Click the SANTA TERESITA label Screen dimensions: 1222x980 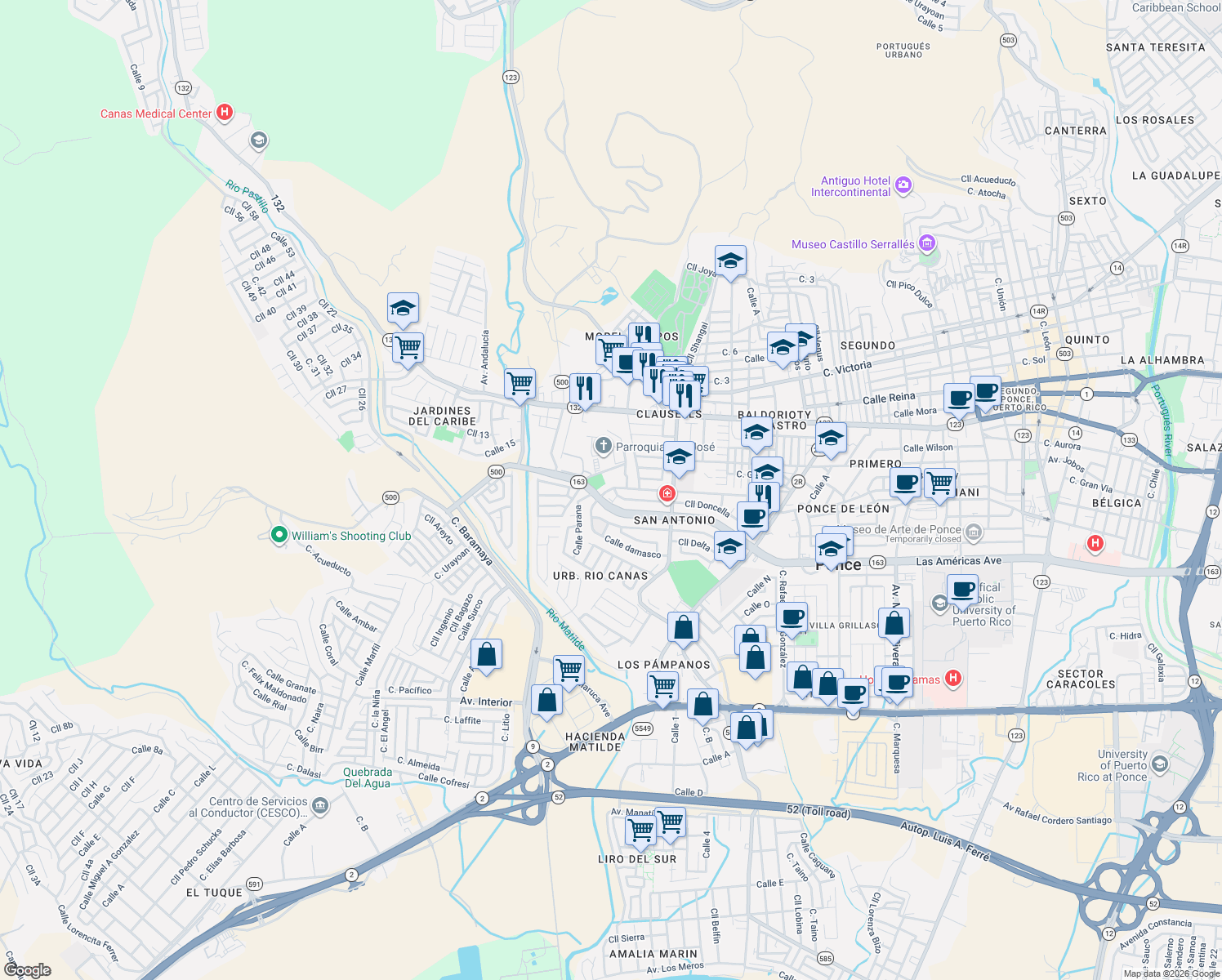(x=1155, y=47)
